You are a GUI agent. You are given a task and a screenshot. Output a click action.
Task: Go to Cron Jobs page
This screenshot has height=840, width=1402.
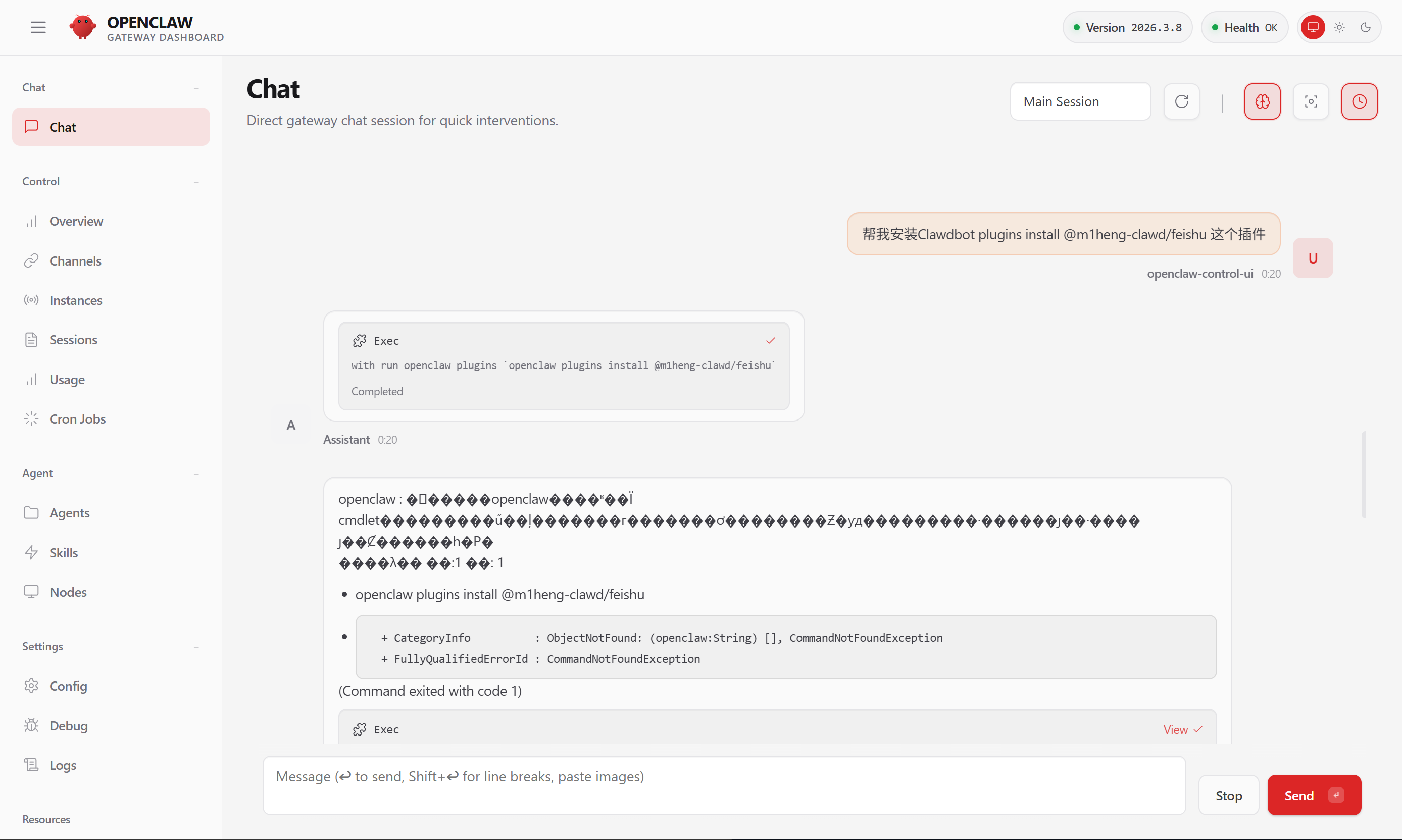[77, 419]
